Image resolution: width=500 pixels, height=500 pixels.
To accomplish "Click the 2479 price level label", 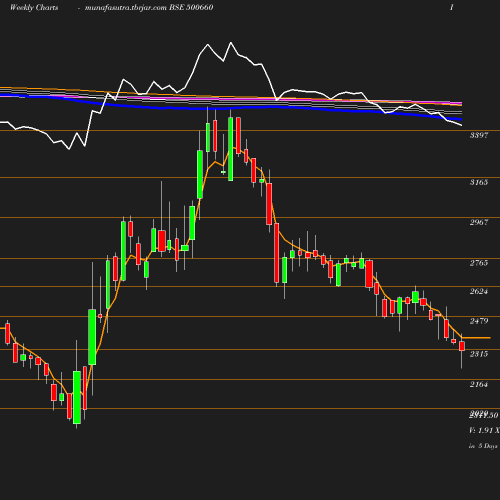I will coord(479,321).
